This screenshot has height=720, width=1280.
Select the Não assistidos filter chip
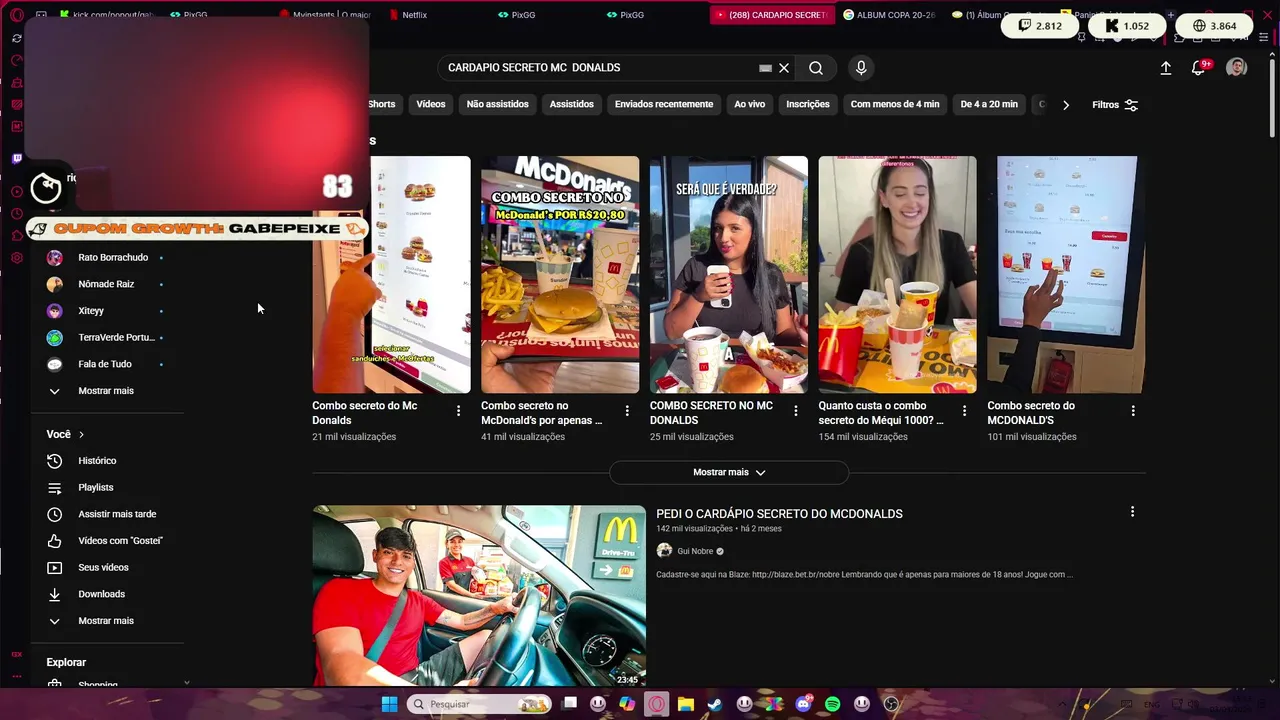(x=497, y=104)
